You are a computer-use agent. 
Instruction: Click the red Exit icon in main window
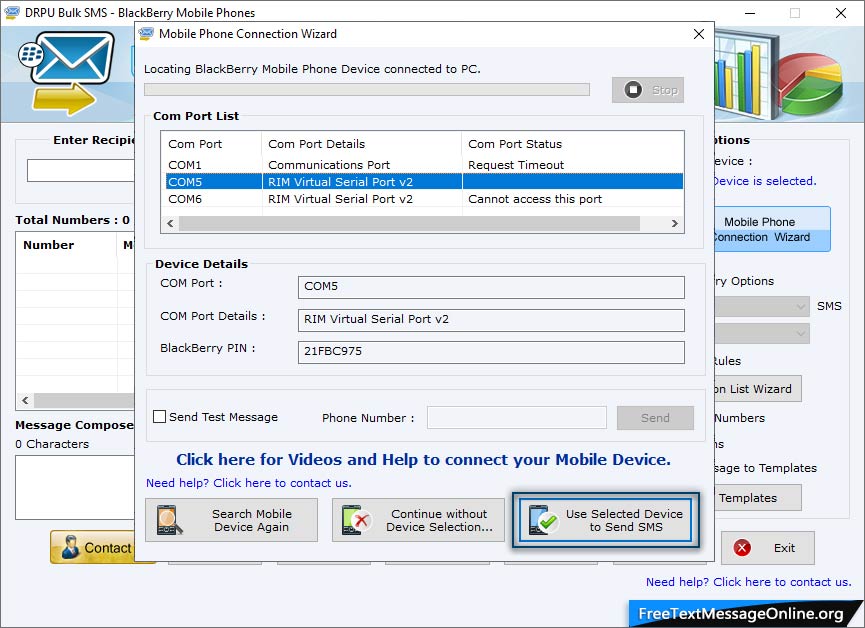tap(742, 547)
